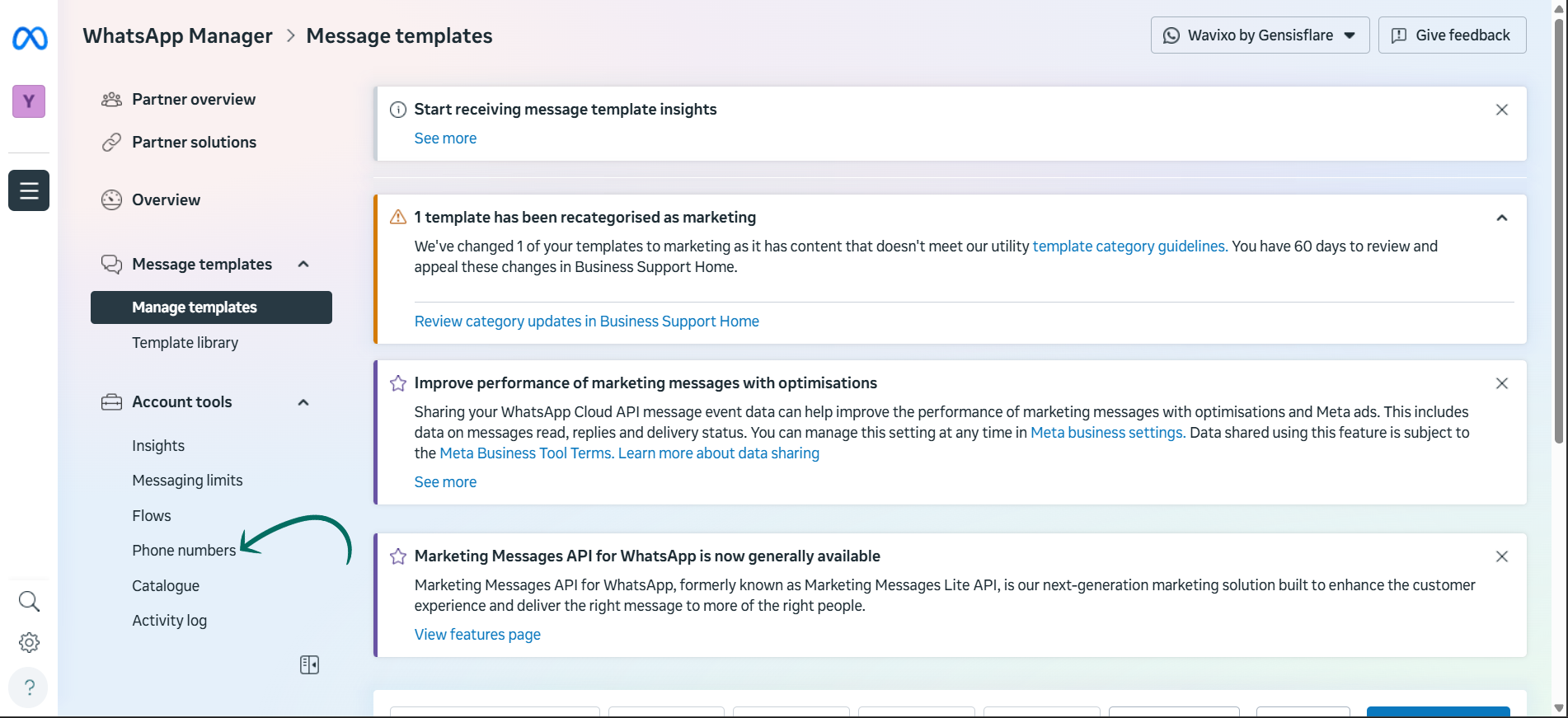Collapse the recategorised as marketing alert
Viewport: 1568px width, 718px height.
[x=1501, y=218]
